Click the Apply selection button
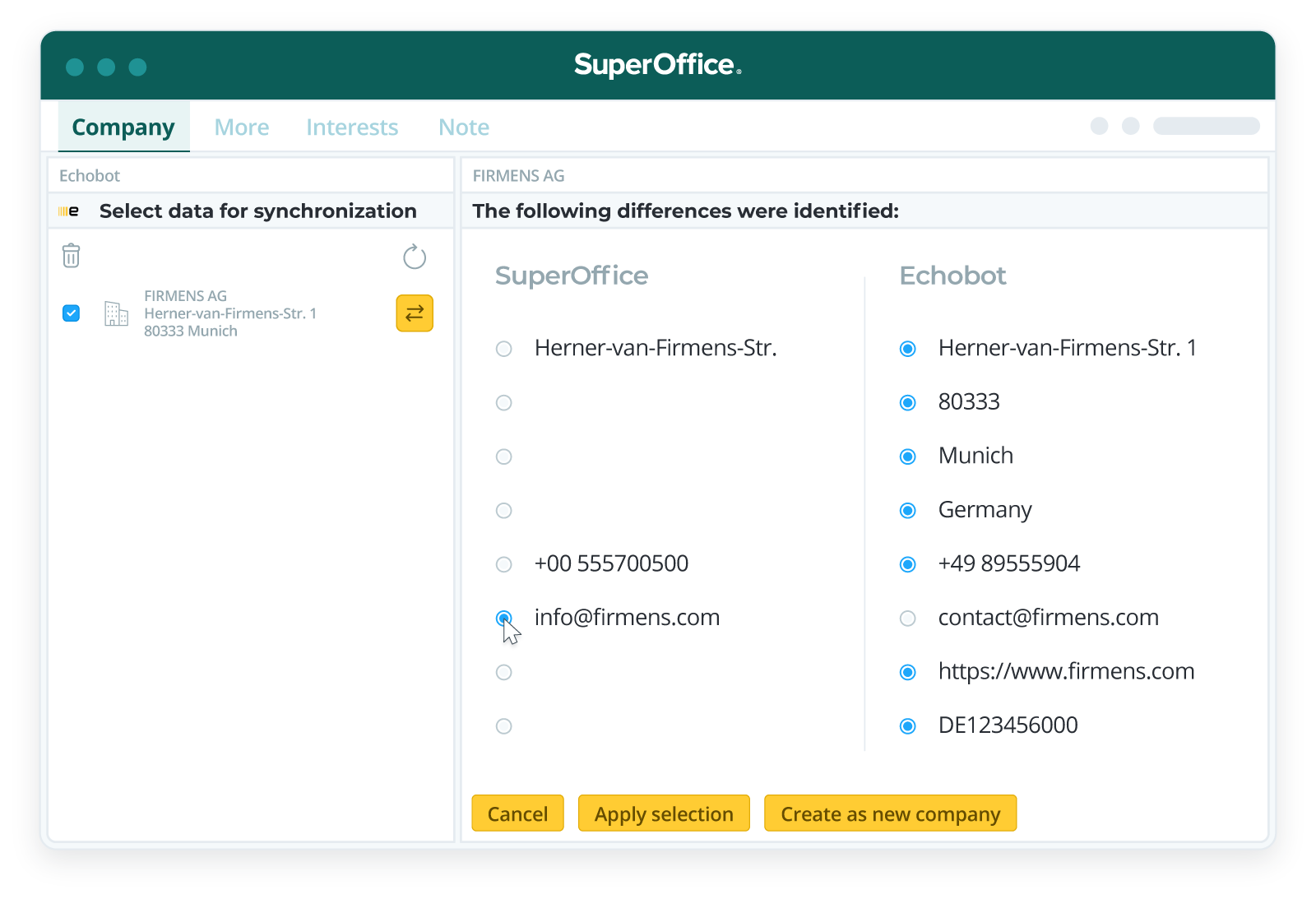Image resolution: width=1316 pixels, height=899 pixels. (664, 813)
